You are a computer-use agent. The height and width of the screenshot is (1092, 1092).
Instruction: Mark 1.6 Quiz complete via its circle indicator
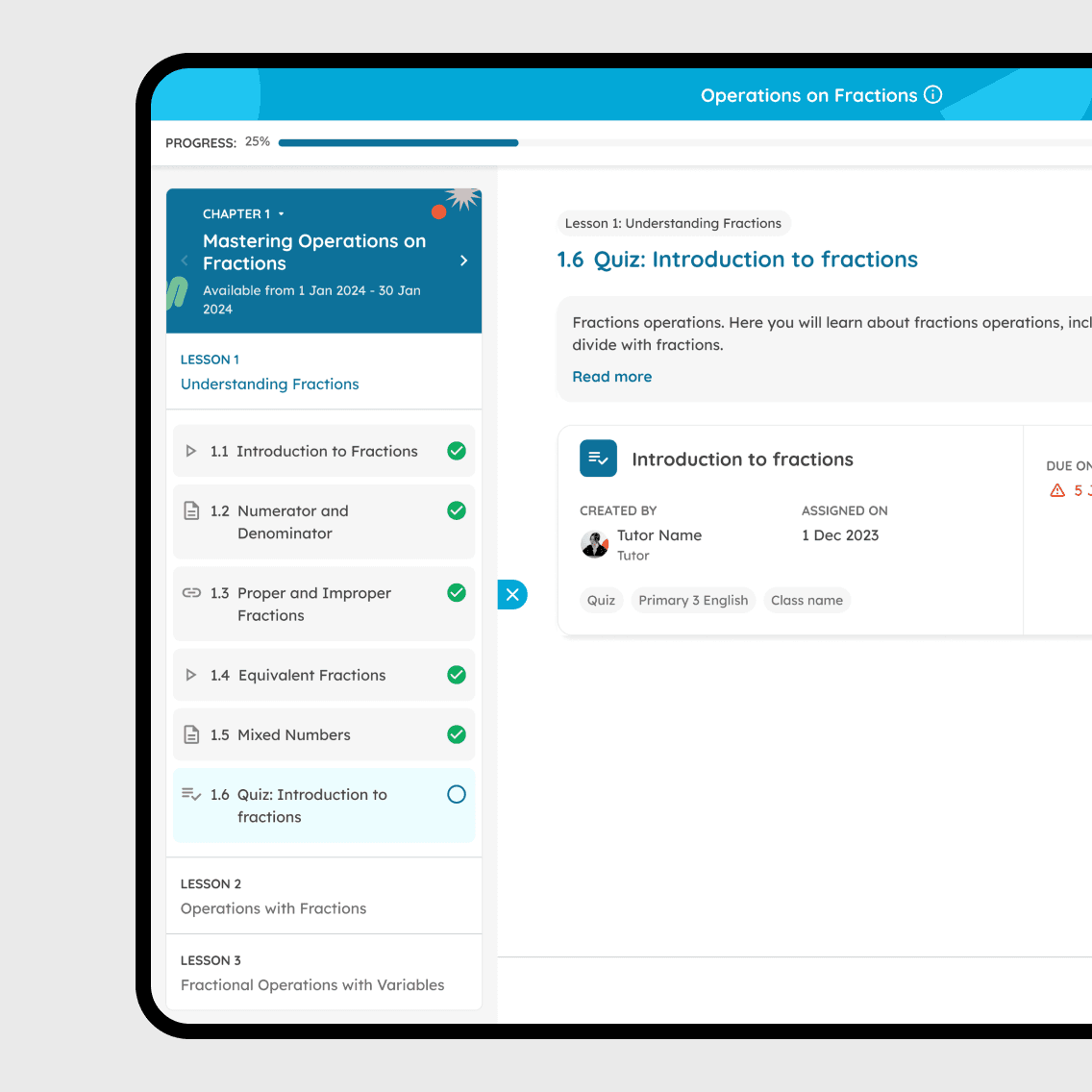pos(457,794)
